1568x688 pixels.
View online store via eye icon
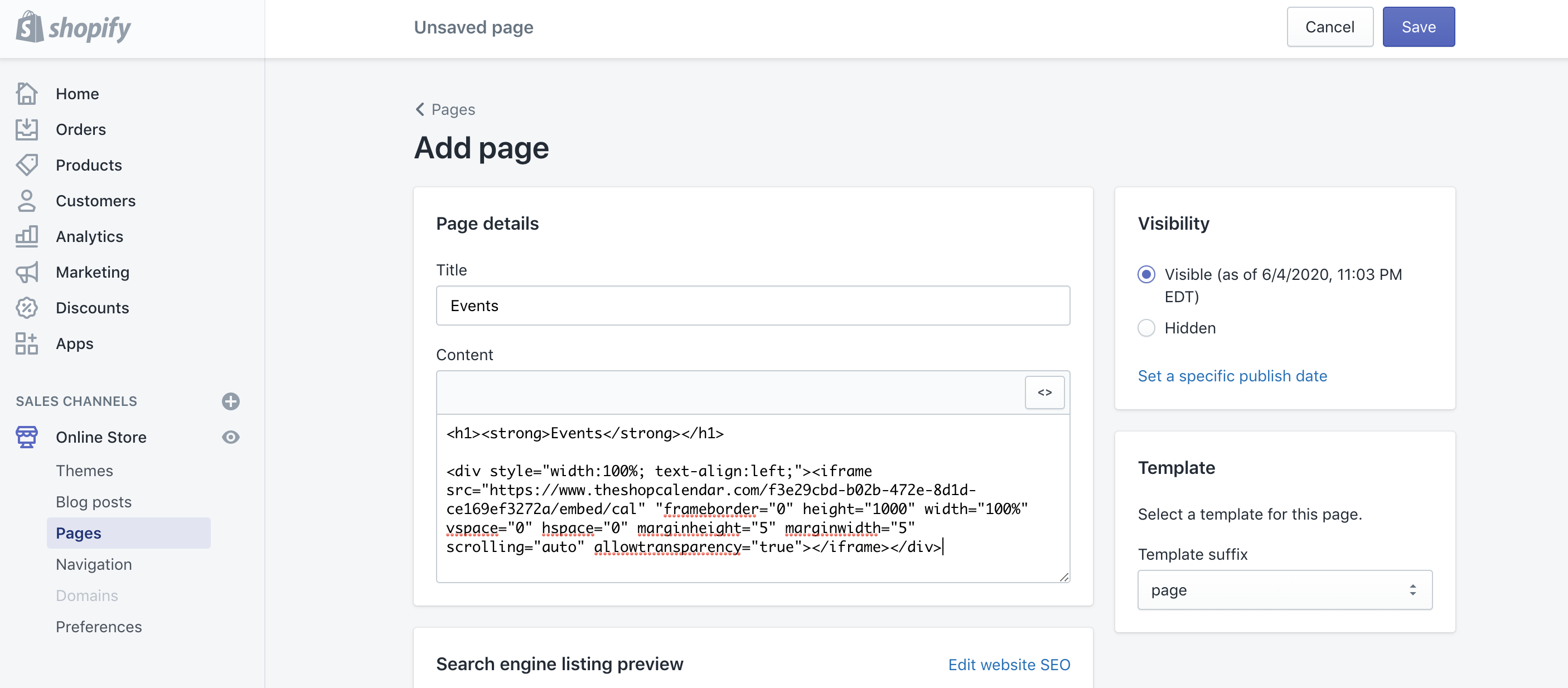click(x=231, y=437)
